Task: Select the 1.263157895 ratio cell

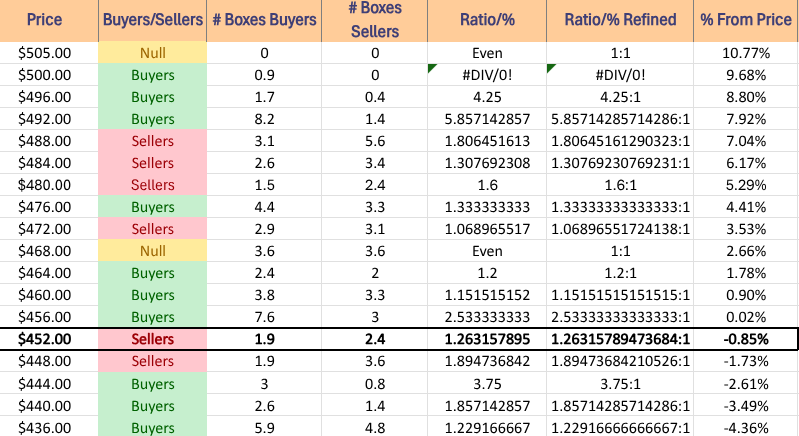Action: click(x=487, y=339)
